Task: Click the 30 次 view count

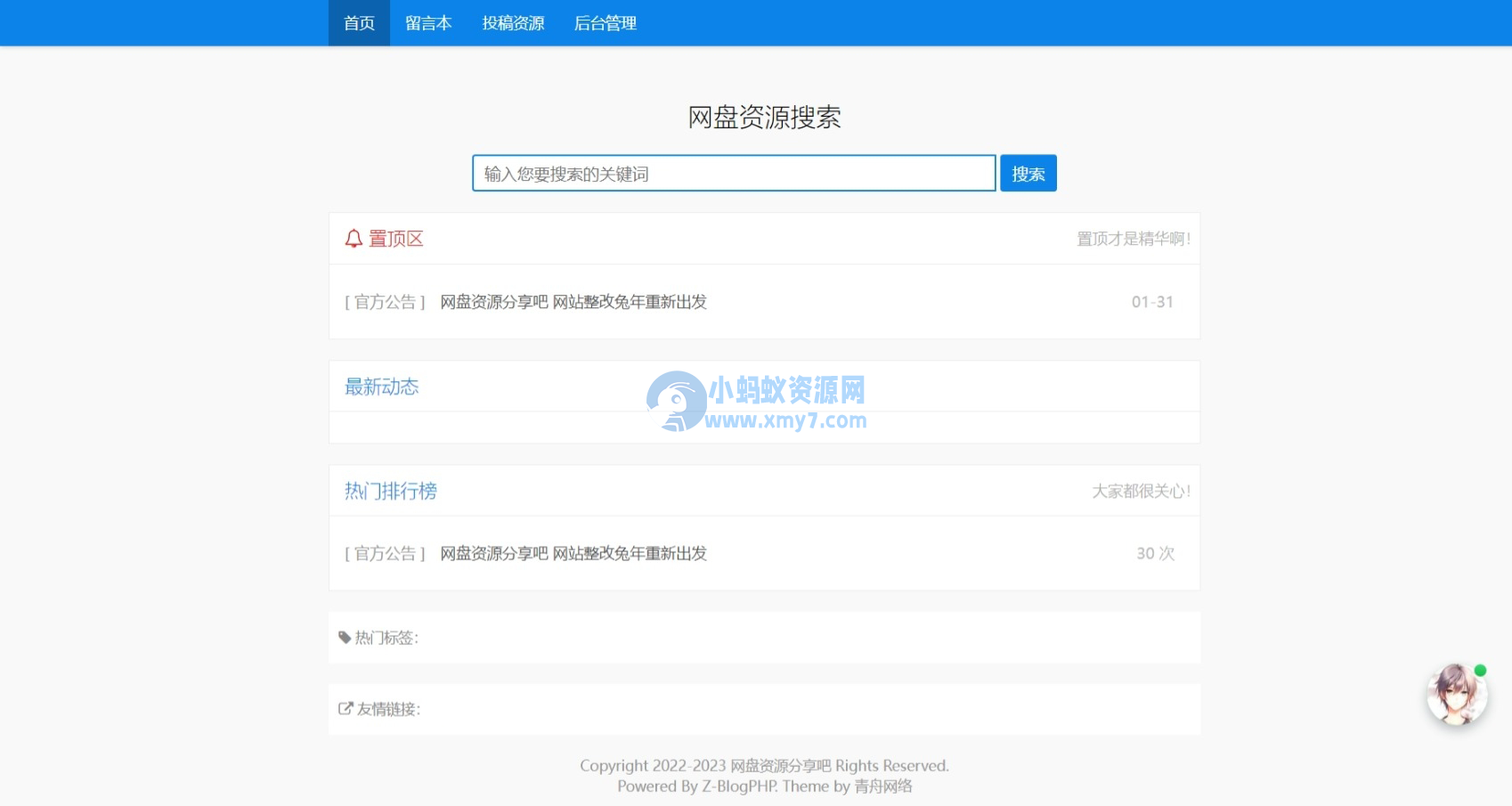Action: (1156, 553)
